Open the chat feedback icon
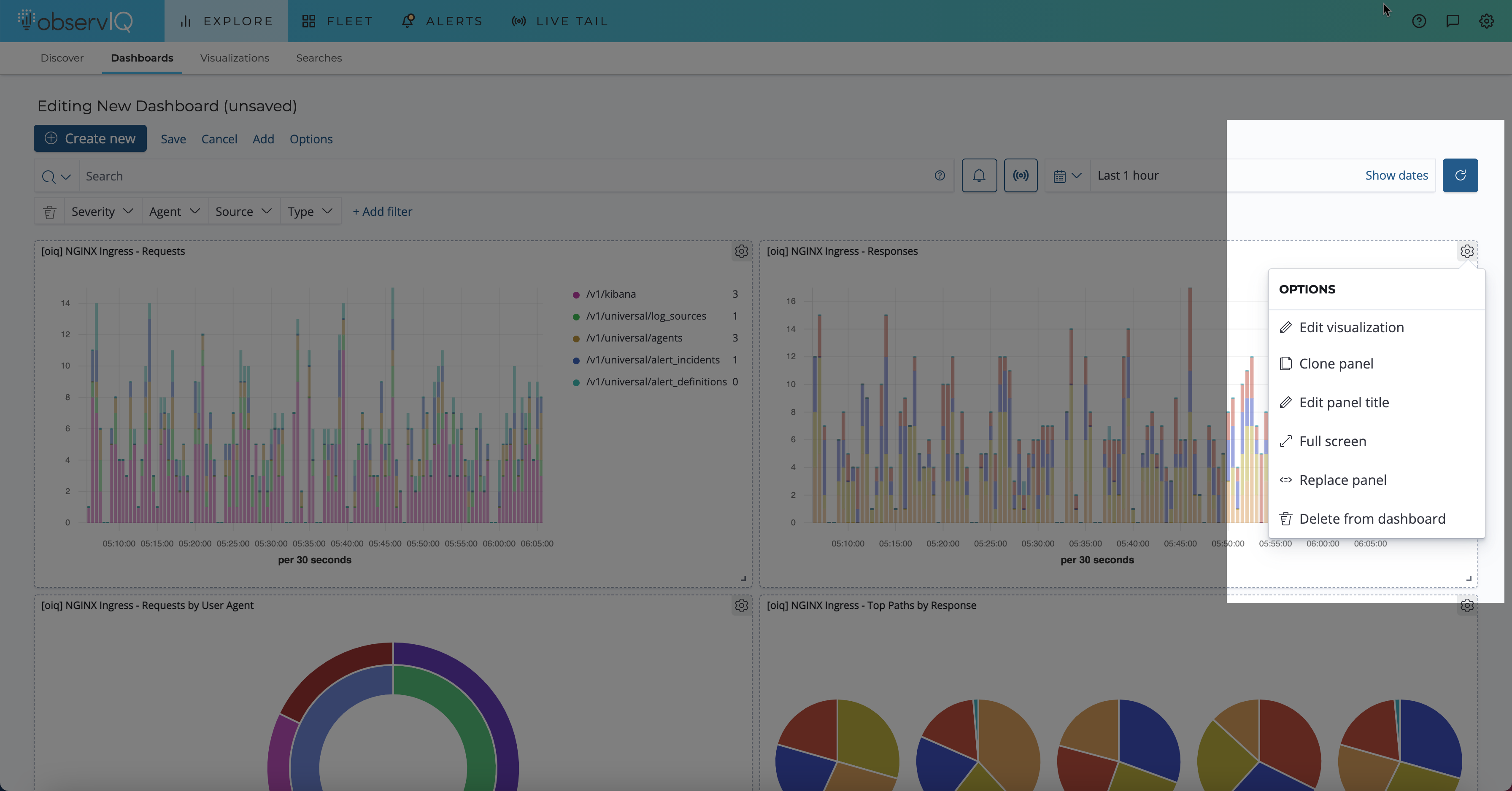 coord(1453,21)
